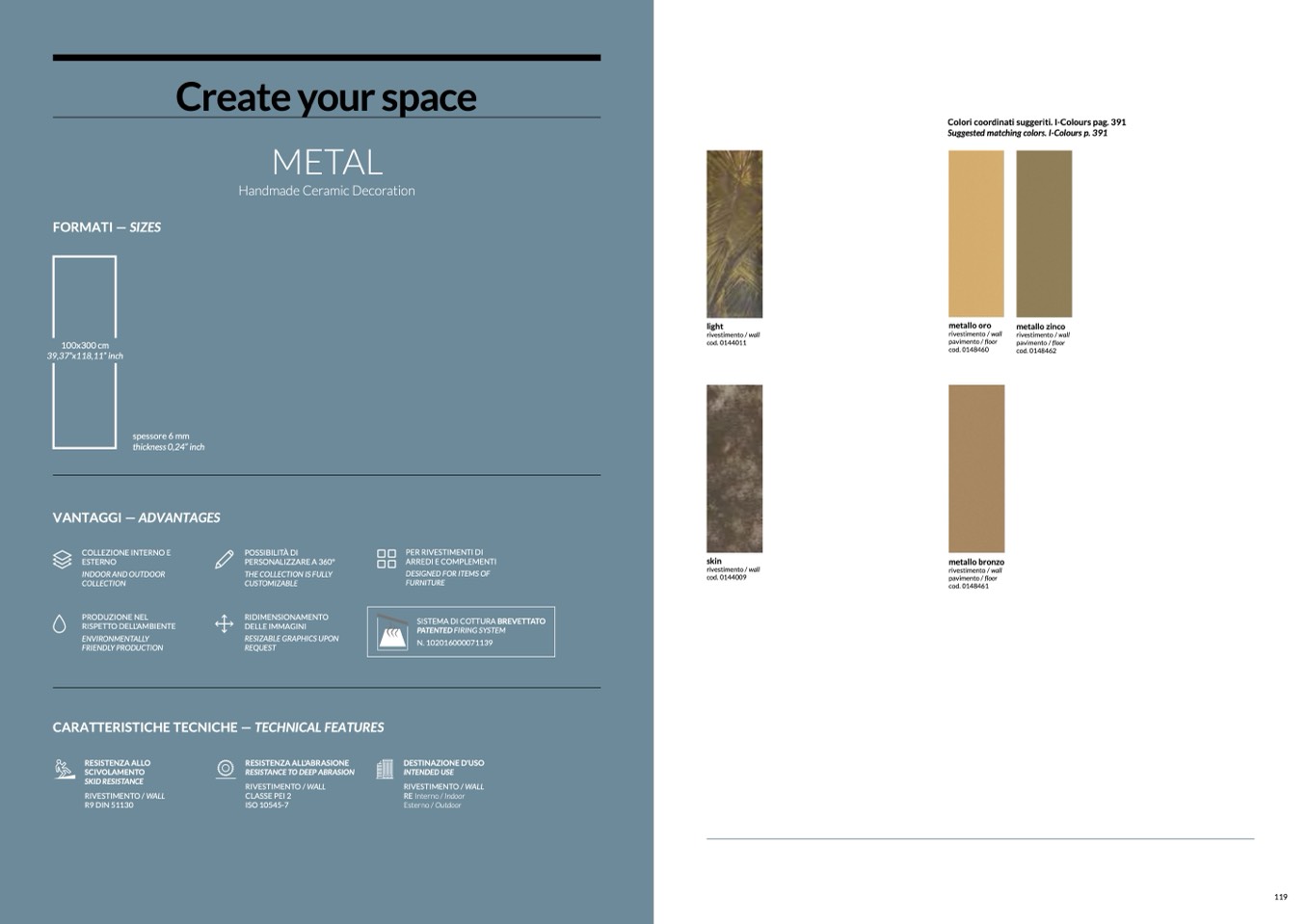1307x924 pixels.
Task: Click the stacked layers indoor/outdoor collection icon
Action: pyautogui.click(x=62, y=559)
